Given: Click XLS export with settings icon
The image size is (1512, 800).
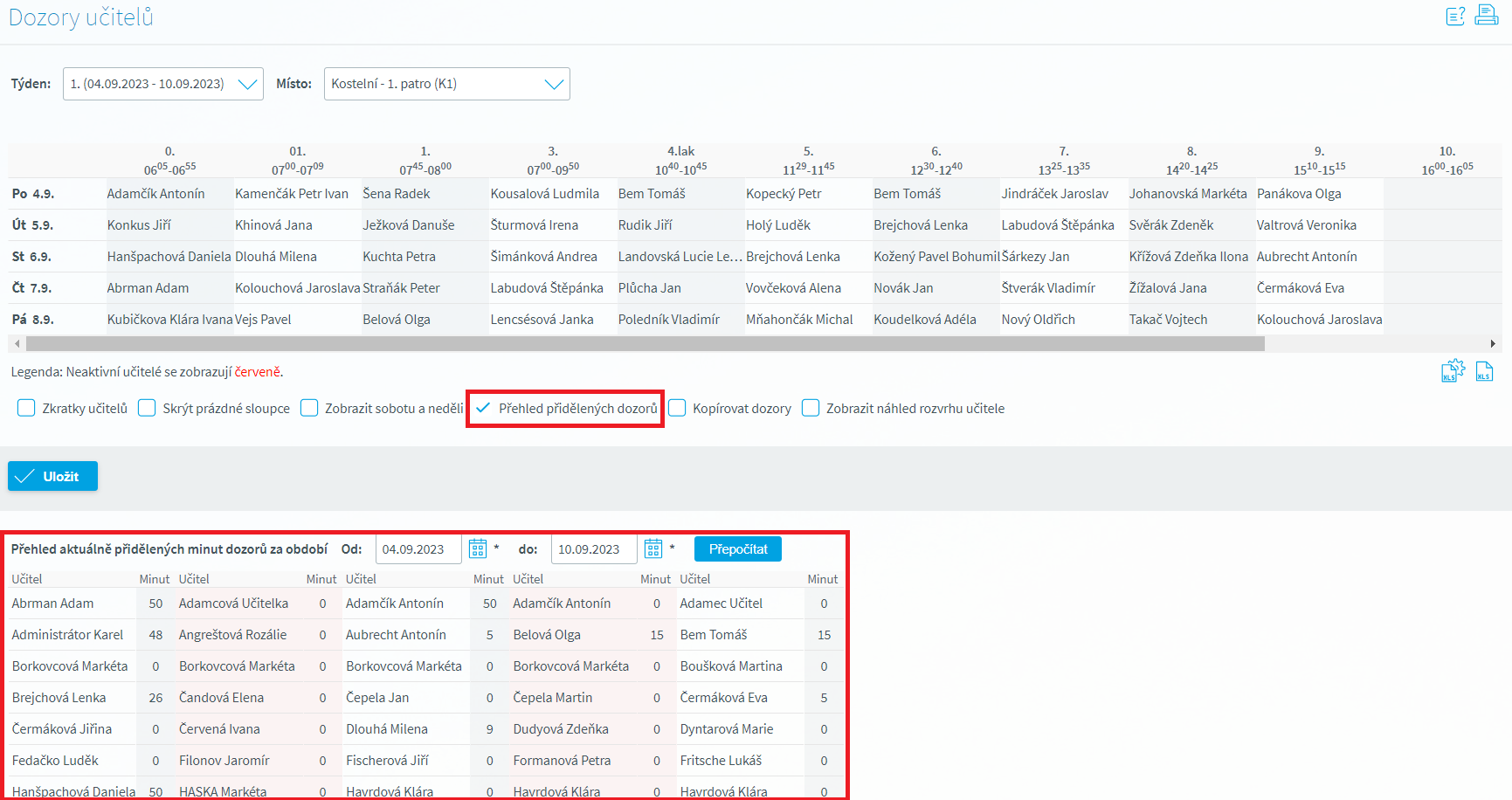Looking at the screenshot, I should pos(1453,371).
